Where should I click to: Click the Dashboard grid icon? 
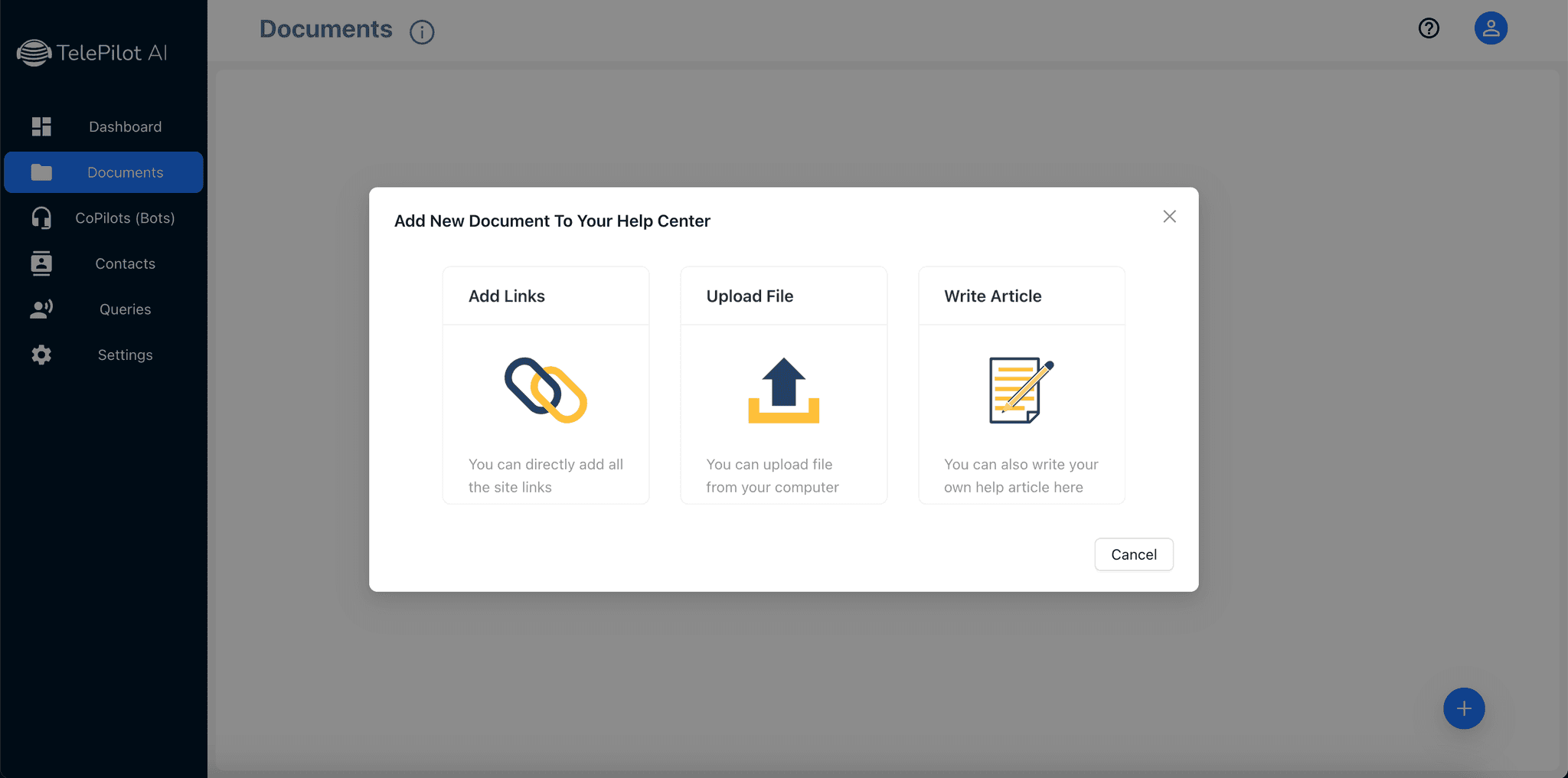[41, 126]
